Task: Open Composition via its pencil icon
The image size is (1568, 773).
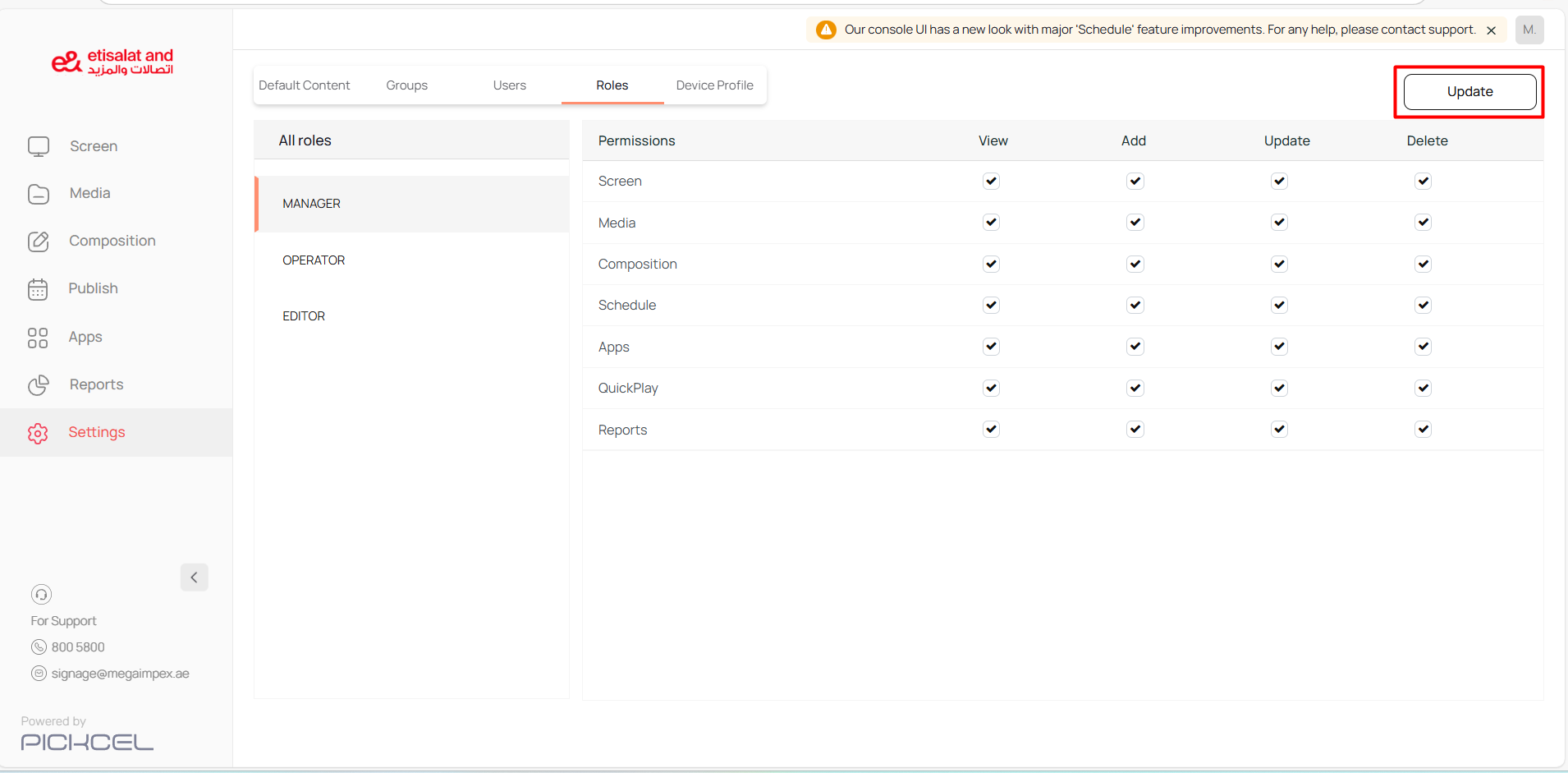Action: [x=39, y=242]
